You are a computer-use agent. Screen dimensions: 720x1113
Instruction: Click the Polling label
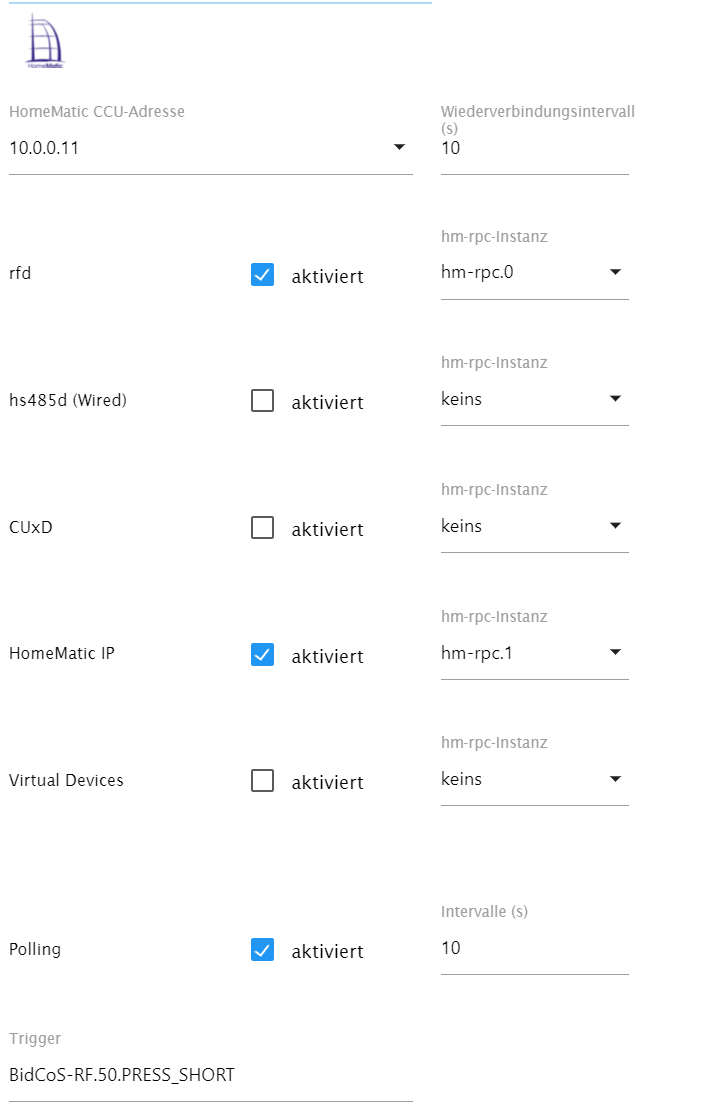[35, 950]
